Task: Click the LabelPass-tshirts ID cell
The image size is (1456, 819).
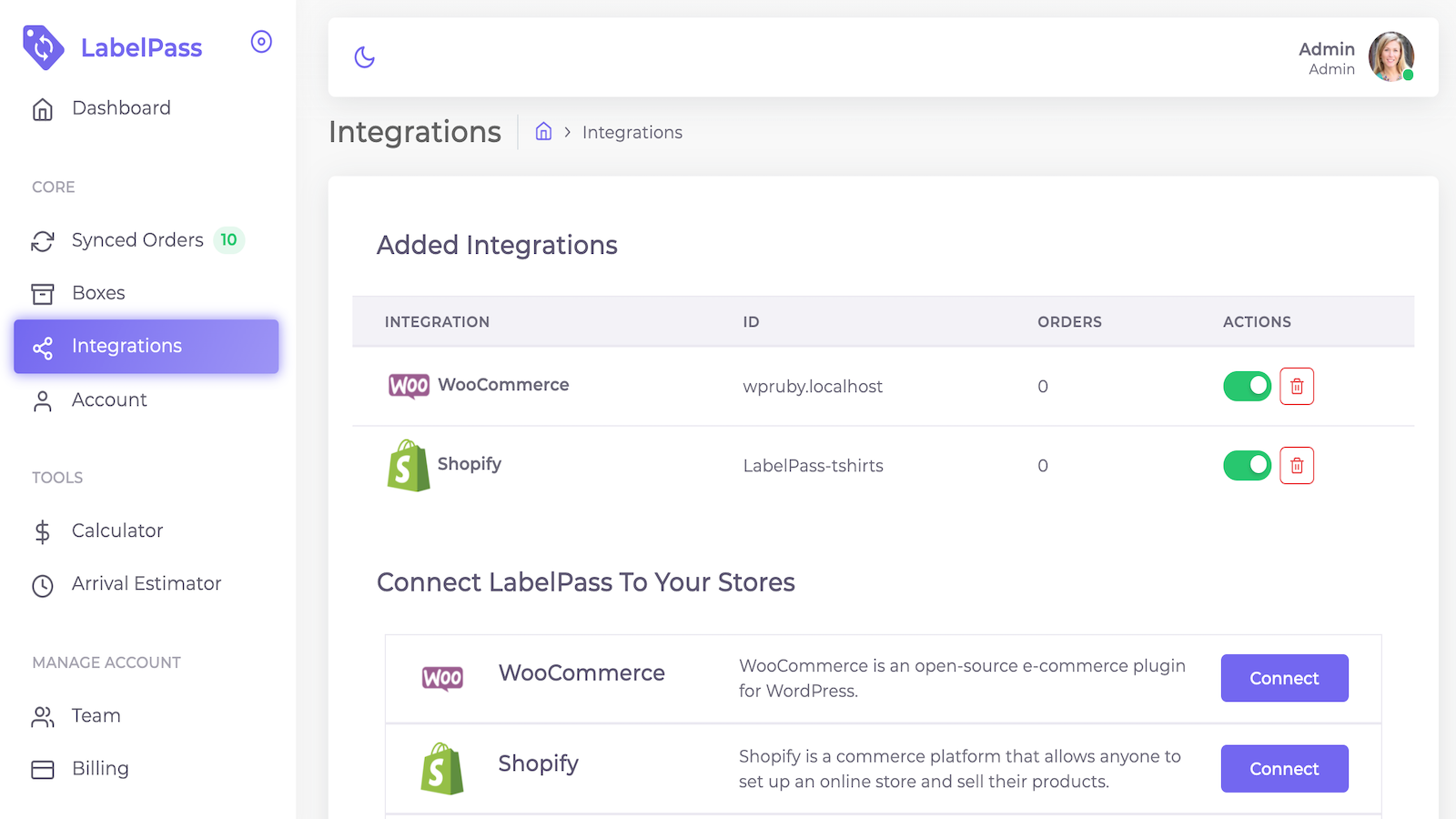Action: (814, 466)
